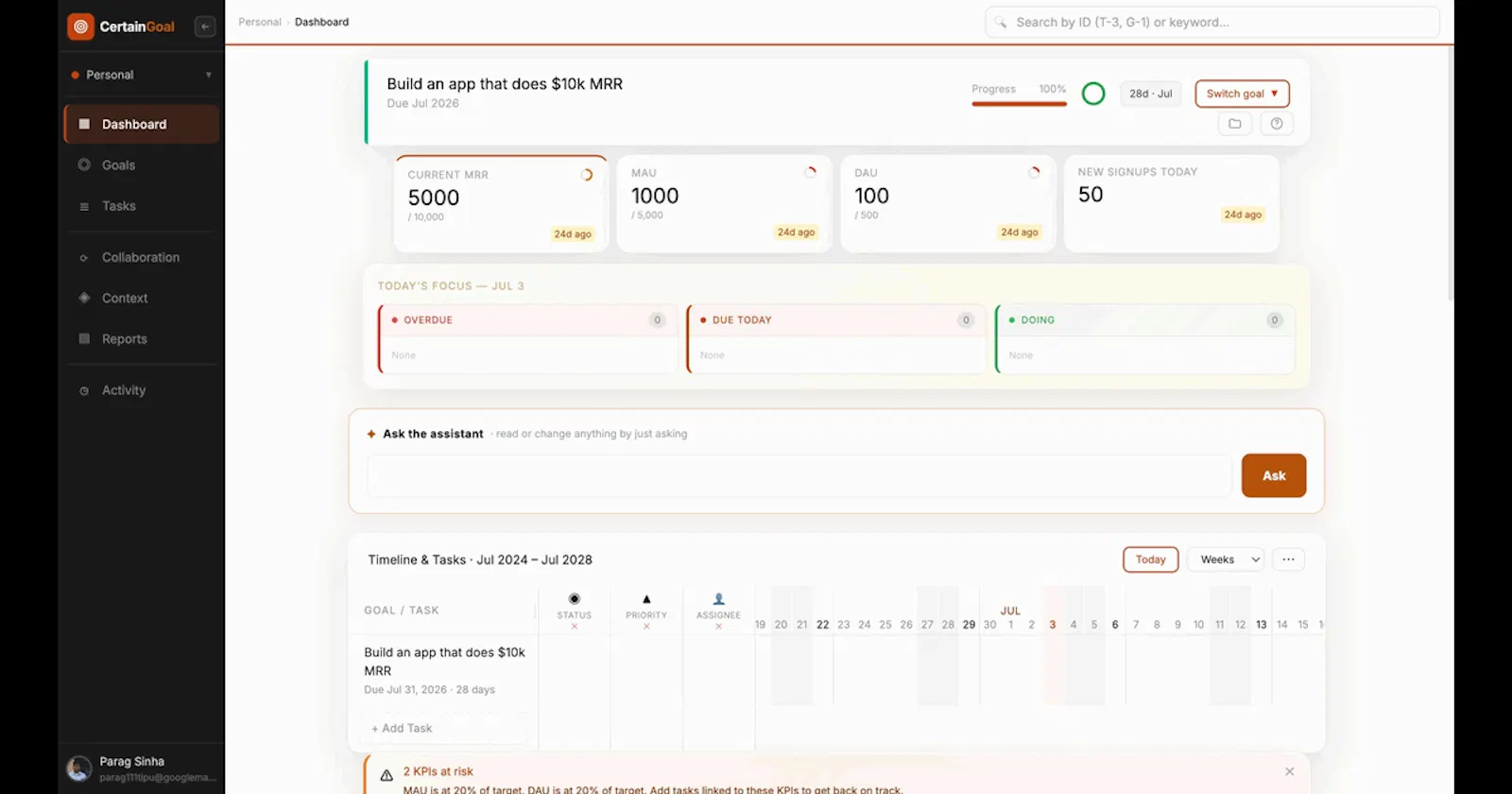Viewport: 1512px width, 794px height.
Task: Dismiss the KPIs at risk alert
Action: [1290, 772]
